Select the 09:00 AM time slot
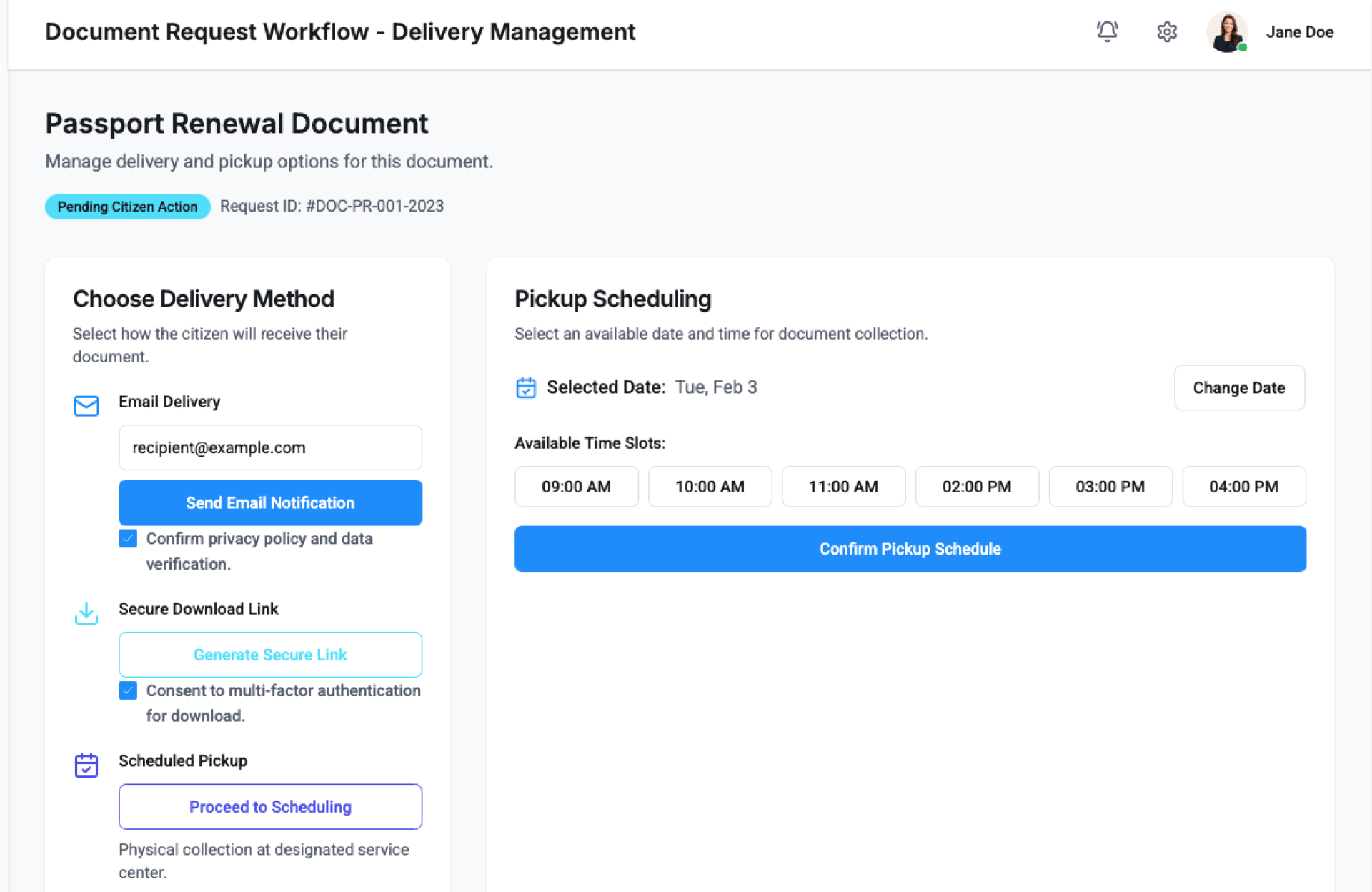1372x892 pixels. pyautogui.click(x=576, y=487)
